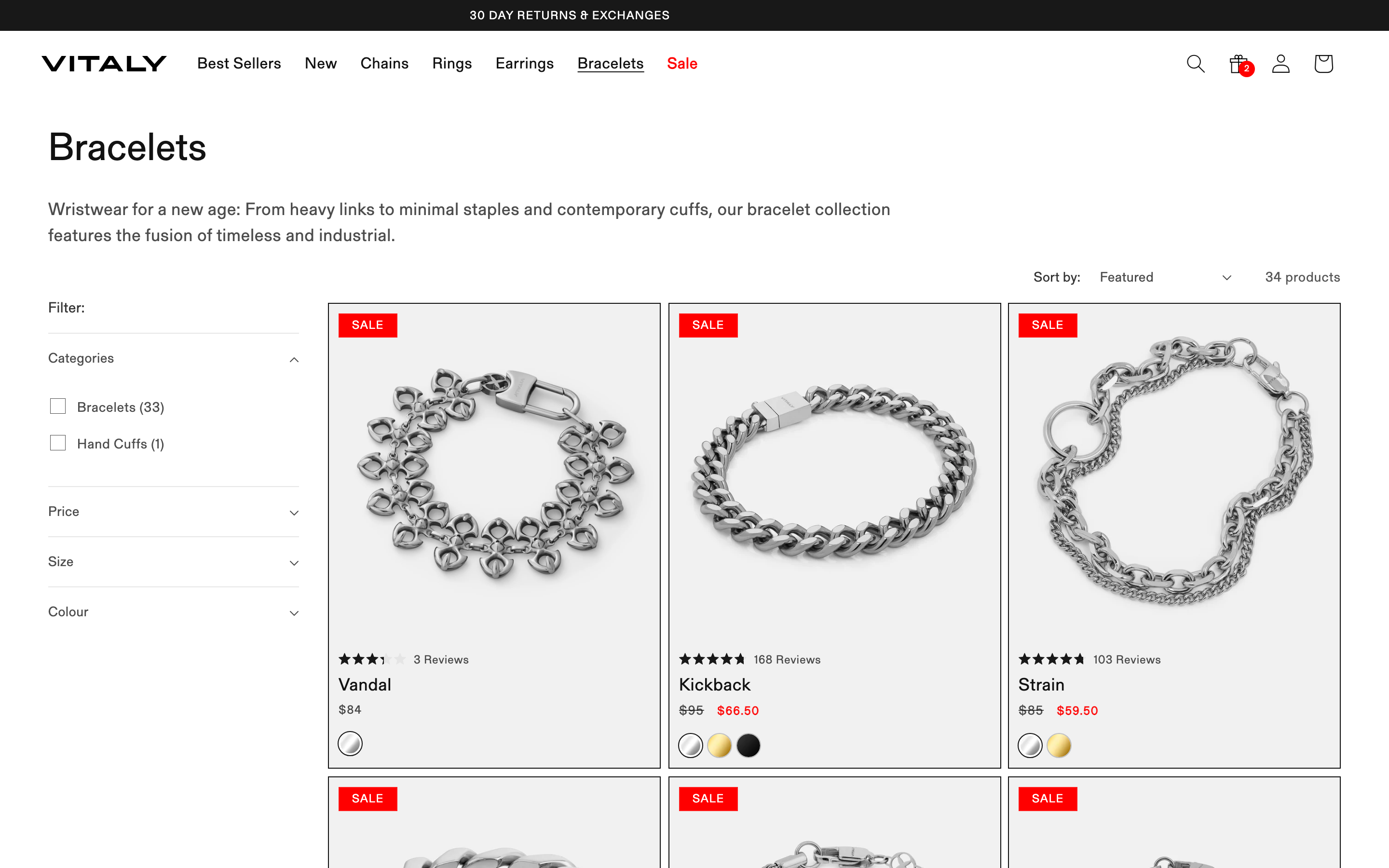1389x868 pixels.
Task: Open the account profile icon
Action: click(1280, 64)
